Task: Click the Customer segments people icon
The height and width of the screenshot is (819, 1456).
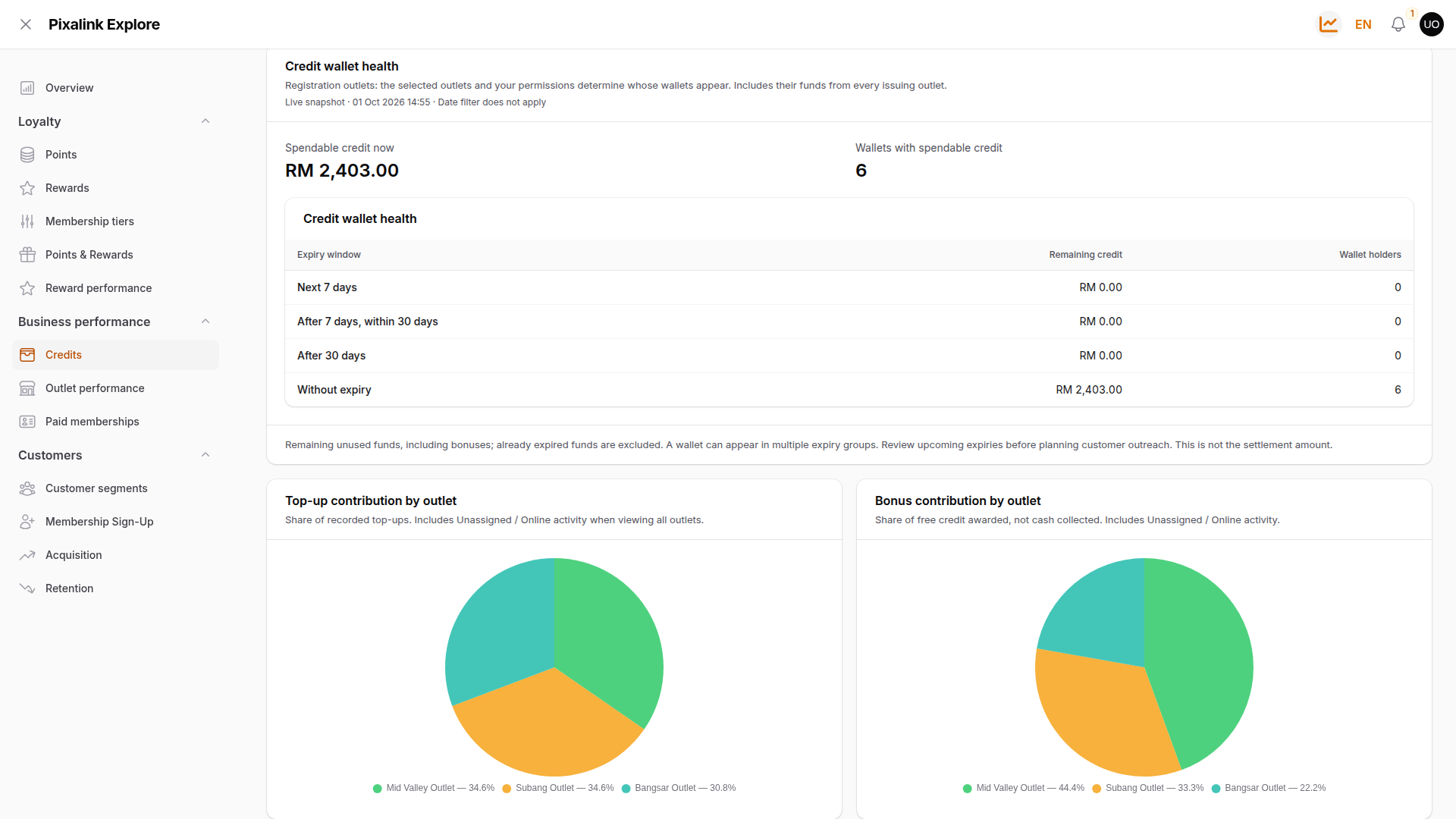Action: 27,488
